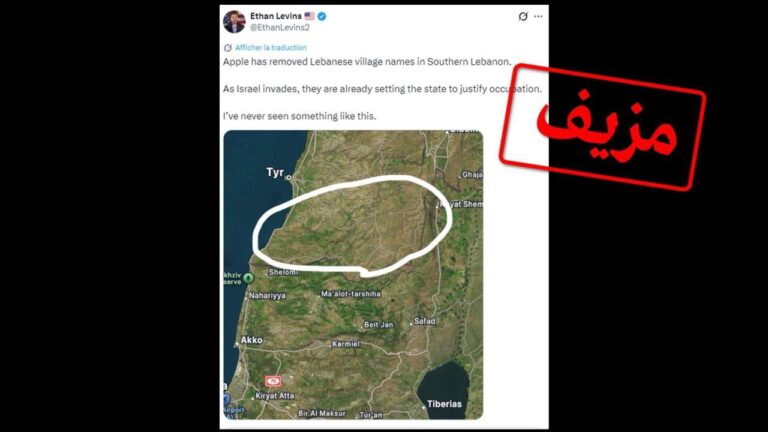Click the Akko city label

(251, 340)
